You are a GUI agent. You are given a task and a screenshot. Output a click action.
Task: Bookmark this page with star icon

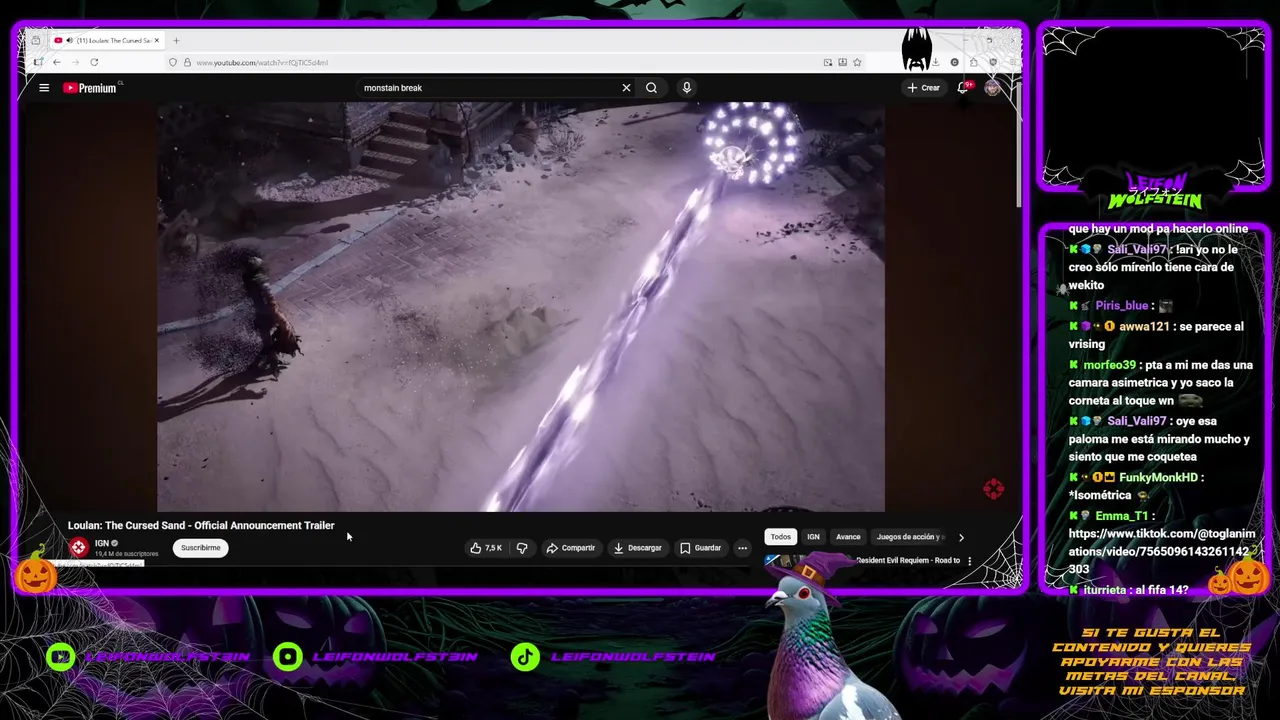click(857, 62)
